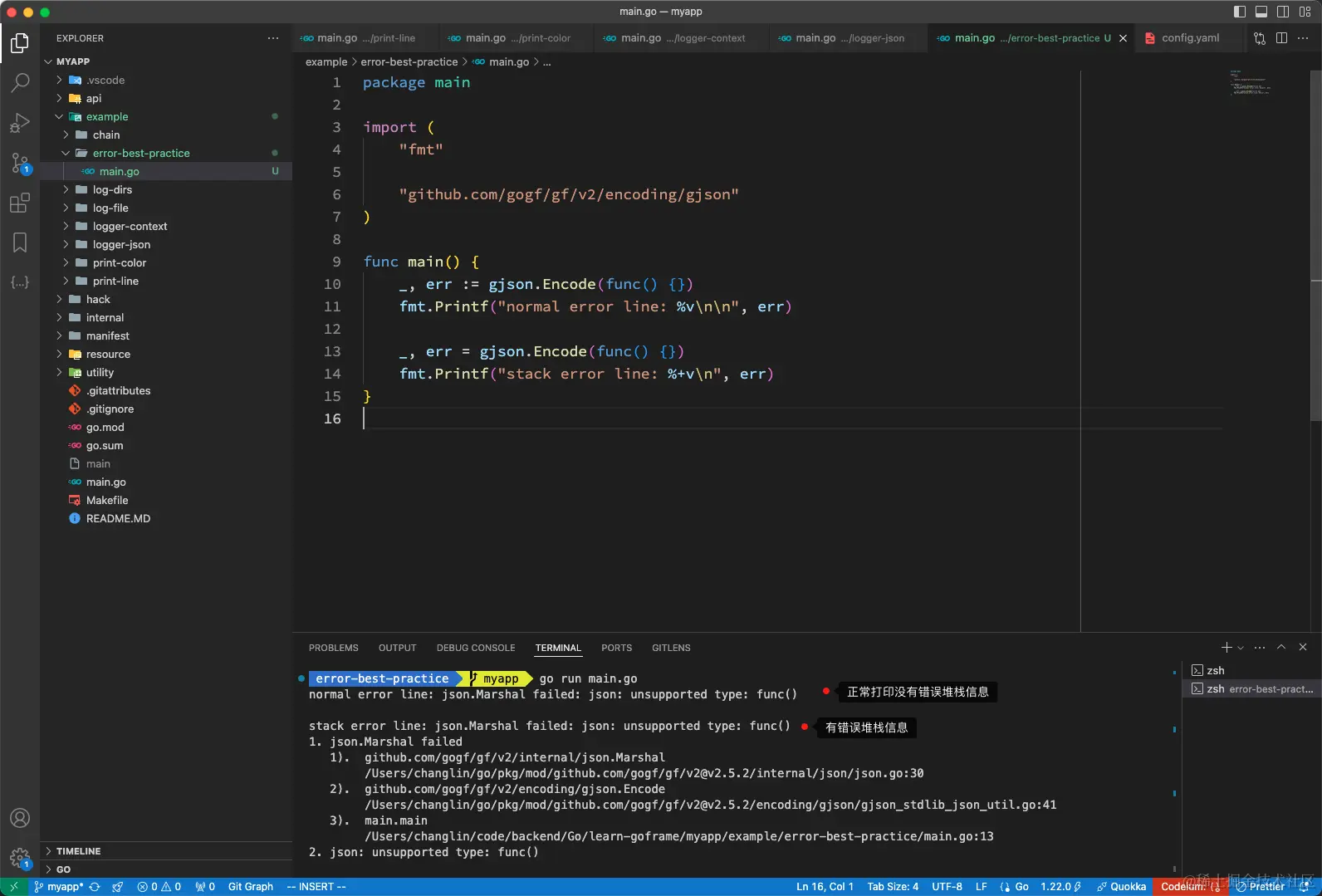Viewport: 1322px width, 896px height.
Task: Maximize the terminal panel size
Action: pos(1281,648)
